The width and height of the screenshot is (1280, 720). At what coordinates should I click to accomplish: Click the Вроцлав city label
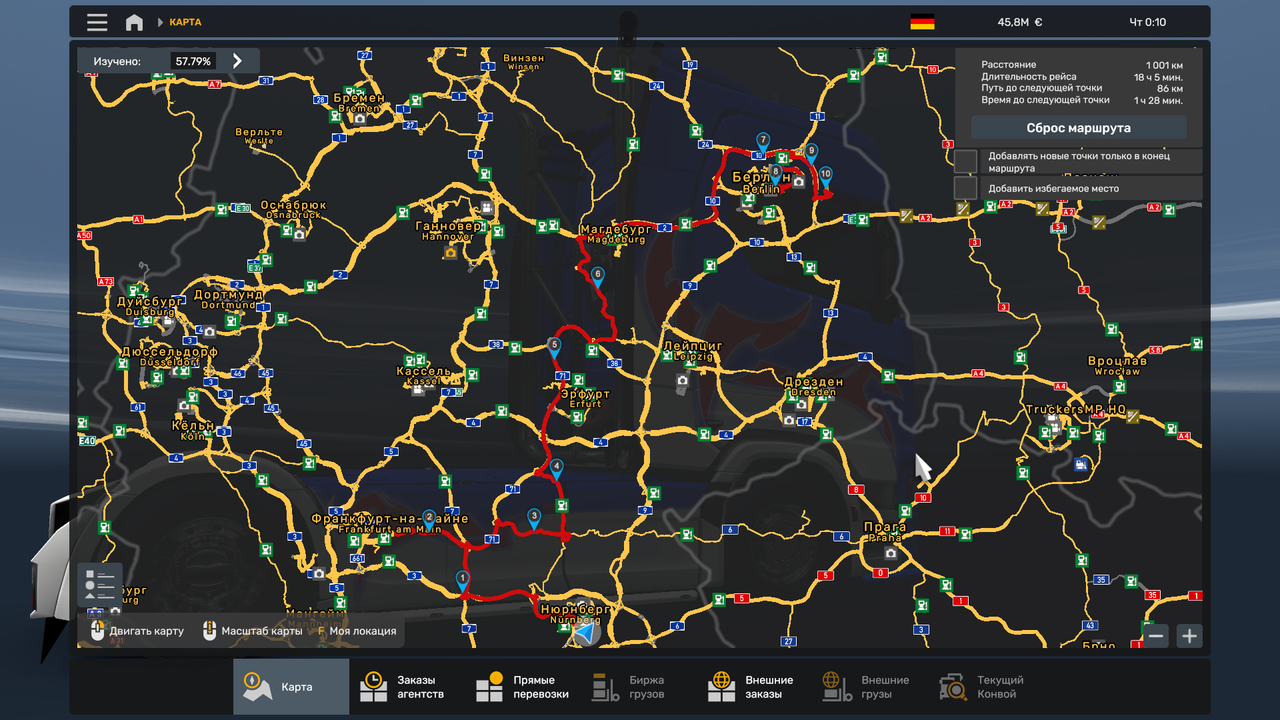coord(1117,361)
